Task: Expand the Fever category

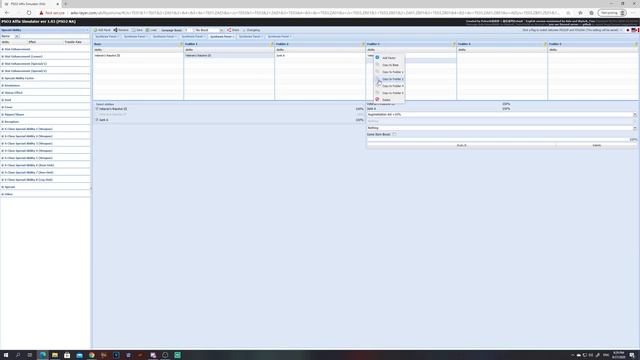Action: tap(45, 107)
